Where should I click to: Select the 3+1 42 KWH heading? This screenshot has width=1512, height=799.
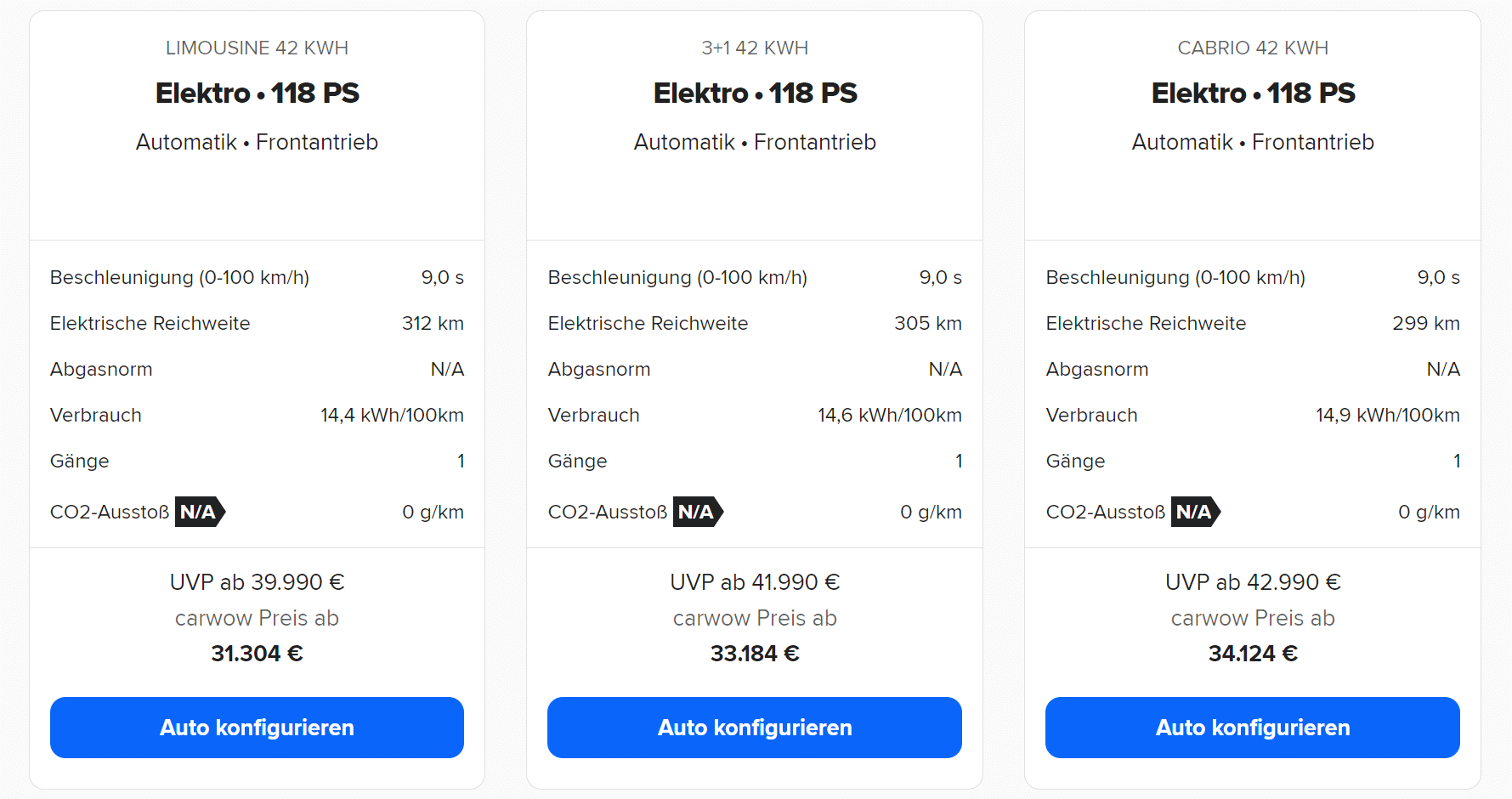(x=755, y=48)
